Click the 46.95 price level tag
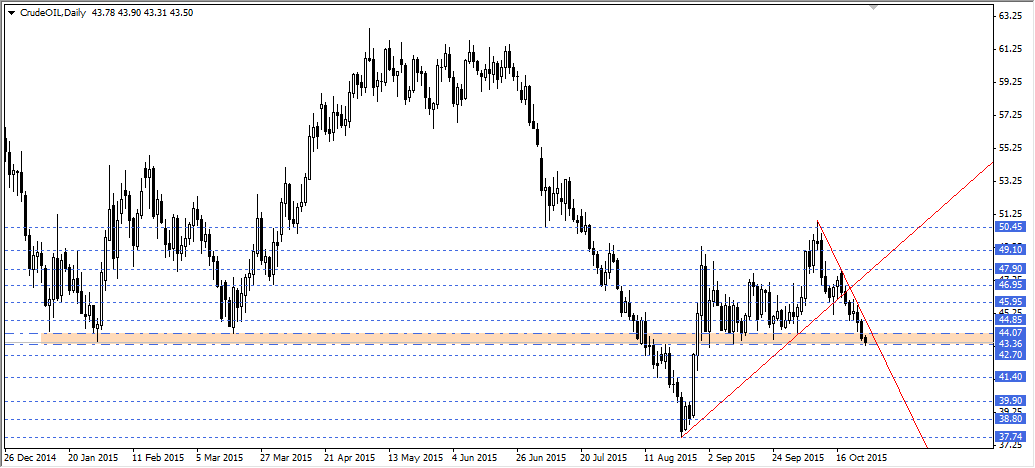 click(x=1010, y=284)
